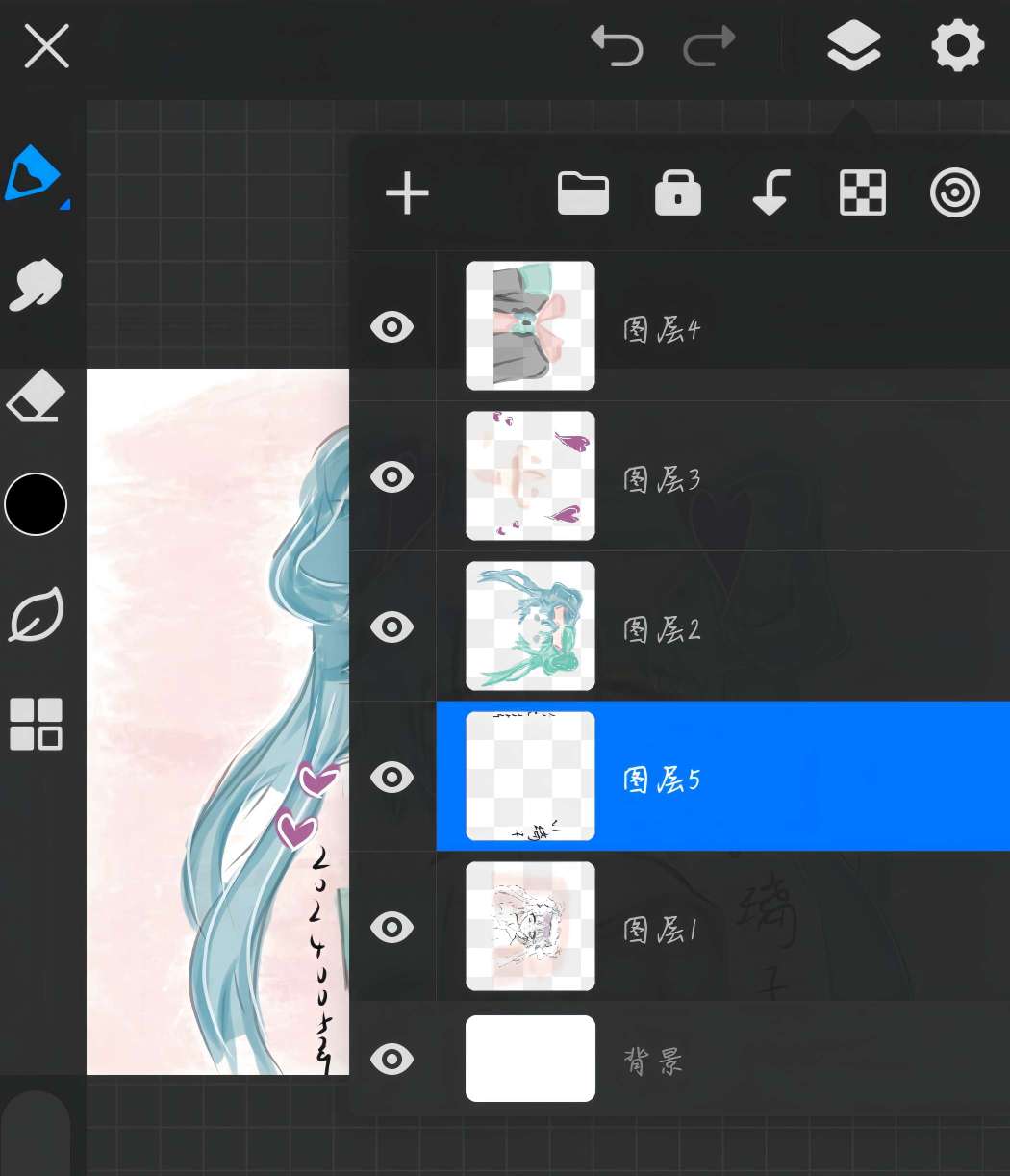Lock the selected layer
Image resolution: width=1010 pixels, height=1176 pixels.
coord(677,193)
